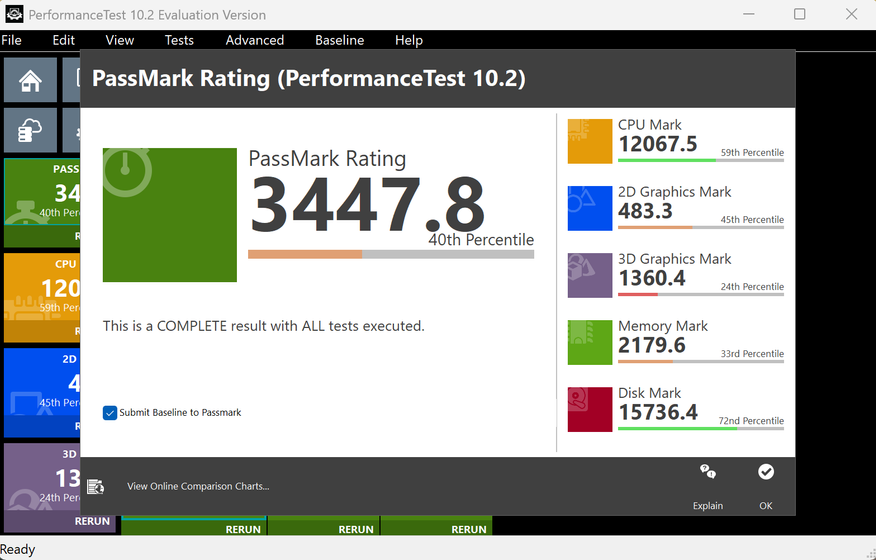876x560 pixels.
Task: Click the Disk Mark 72nd percentile bar
Action: (701, 429)
